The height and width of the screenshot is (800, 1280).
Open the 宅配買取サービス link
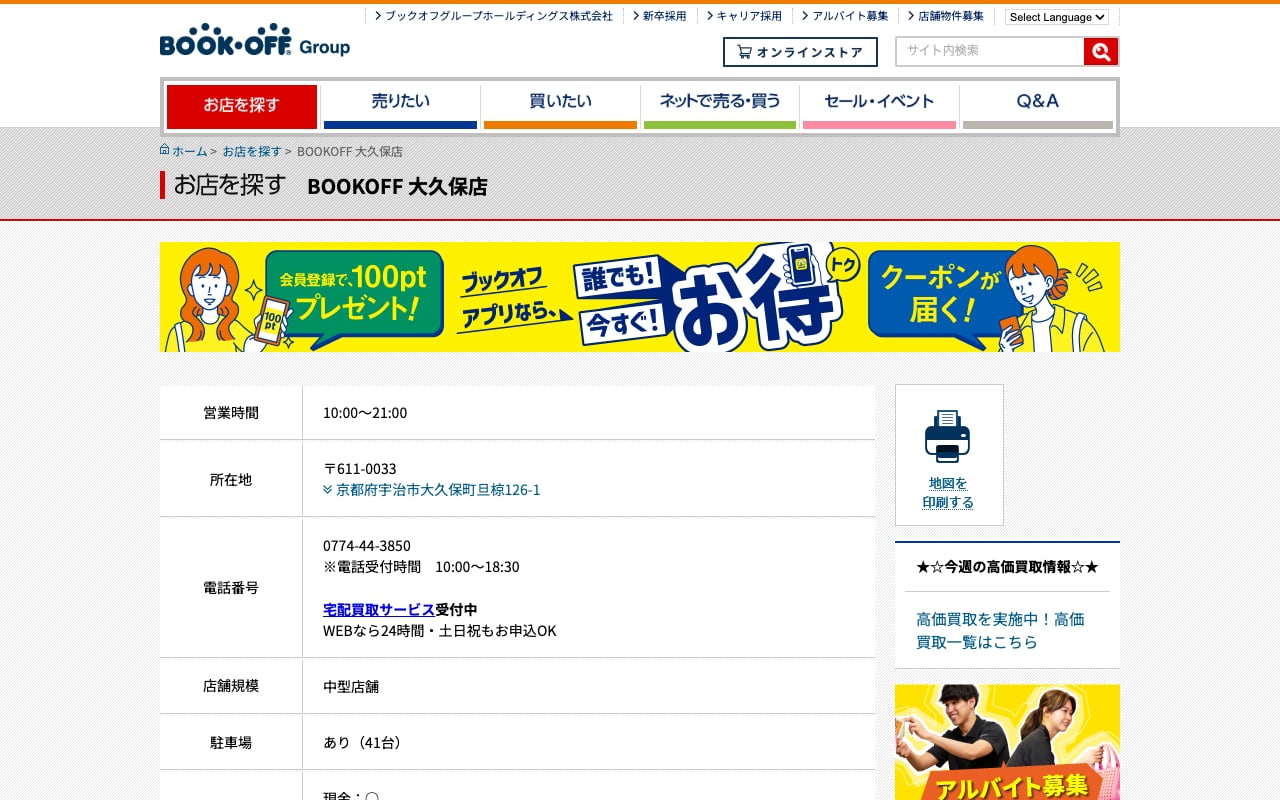(379, 610)
